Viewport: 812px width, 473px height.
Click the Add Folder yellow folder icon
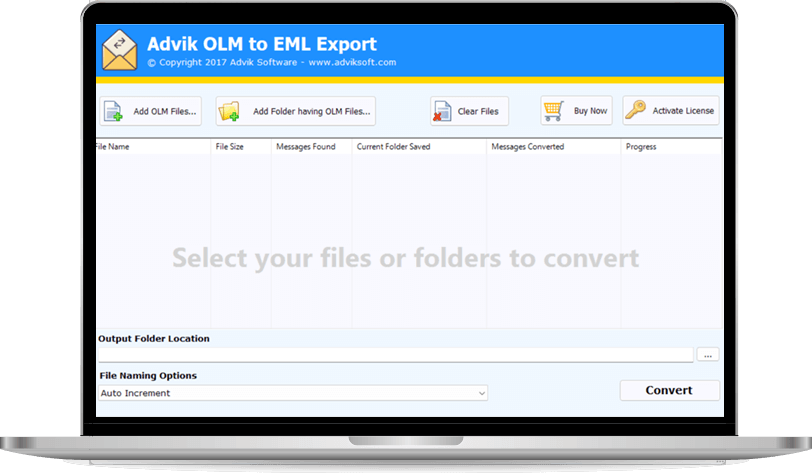(229, 111)
